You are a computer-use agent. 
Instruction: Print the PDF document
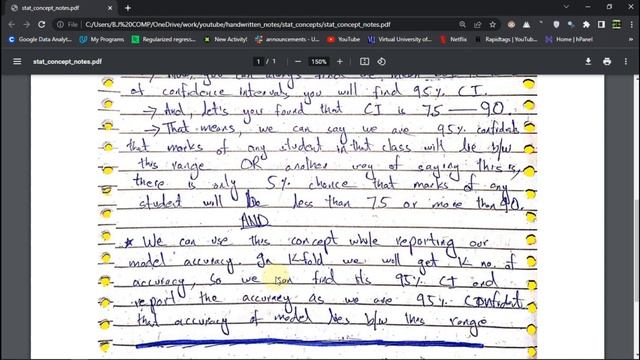[x=607, y=61]
